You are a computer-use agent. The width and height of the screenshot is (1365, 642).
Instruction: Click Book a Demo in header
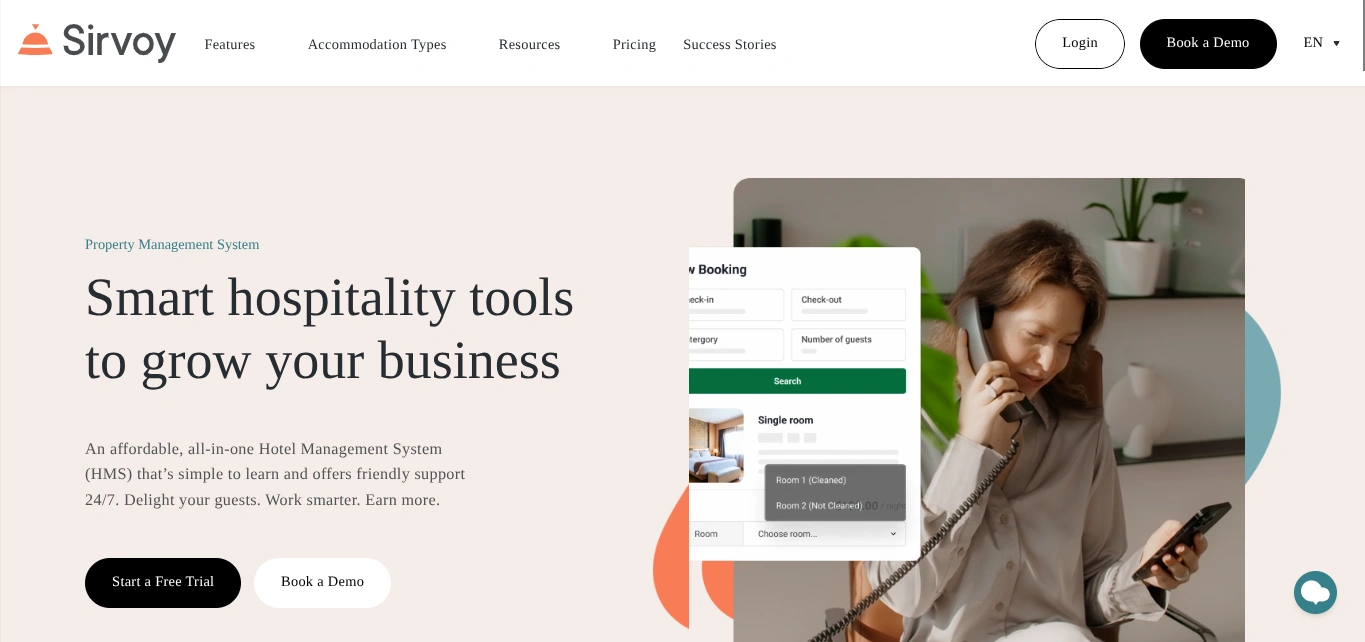(1208, 44)
